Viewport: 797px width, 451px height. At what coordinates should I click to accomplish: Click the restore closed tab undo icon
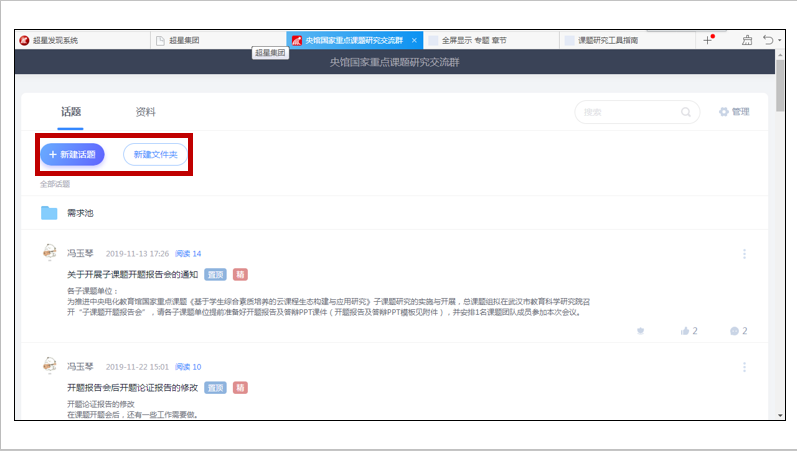click(768, 40)
